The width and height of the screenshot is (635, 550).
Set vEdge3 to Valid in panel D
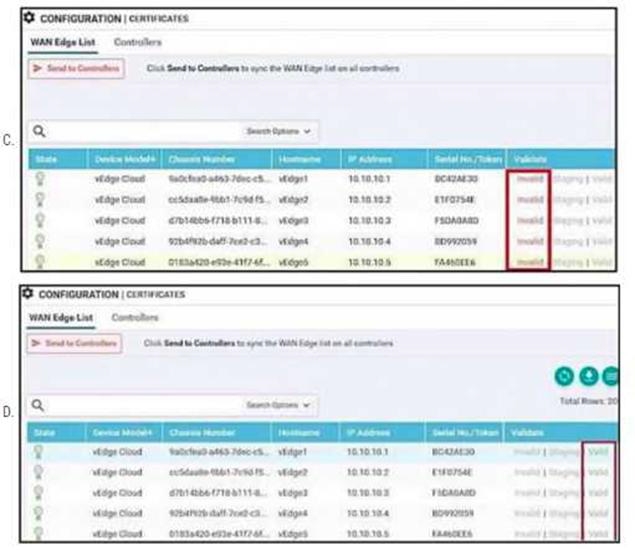[x=598, y=493]
